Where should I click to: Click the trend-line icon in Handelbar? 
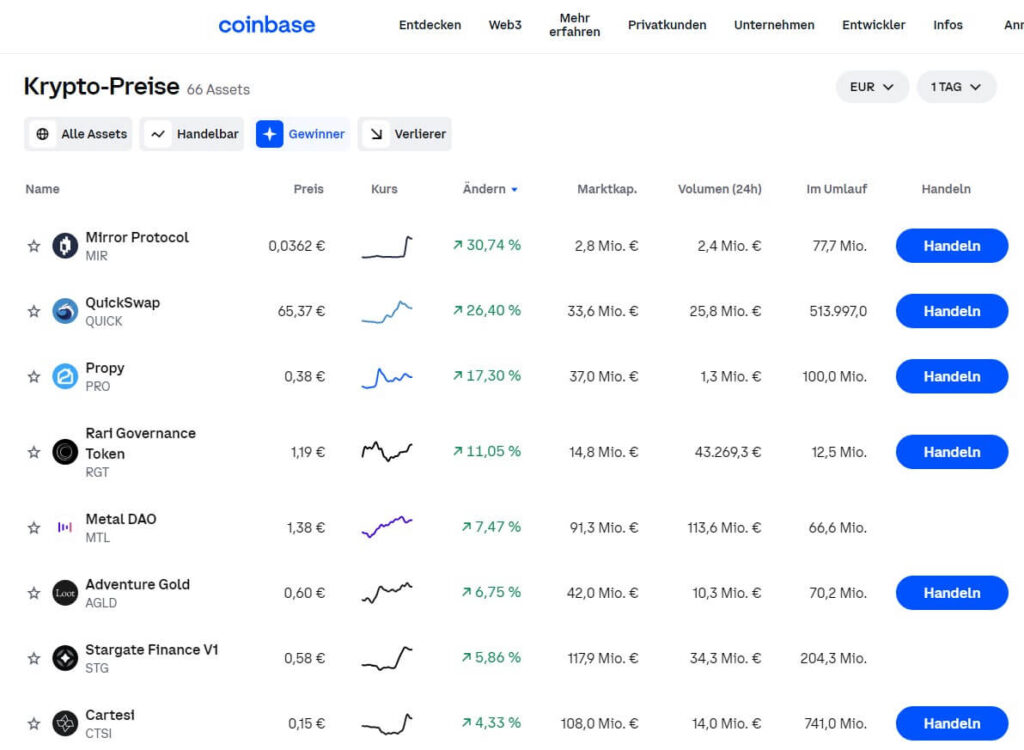click(157, 134)
